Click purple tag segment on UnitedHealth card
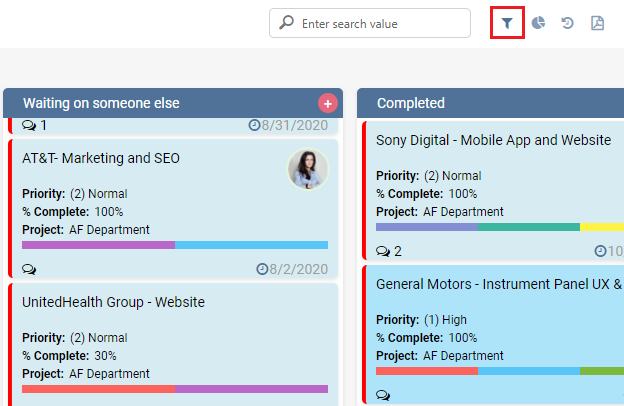The width and height of the screenshot is (624, 406). [x=252, y=389]
